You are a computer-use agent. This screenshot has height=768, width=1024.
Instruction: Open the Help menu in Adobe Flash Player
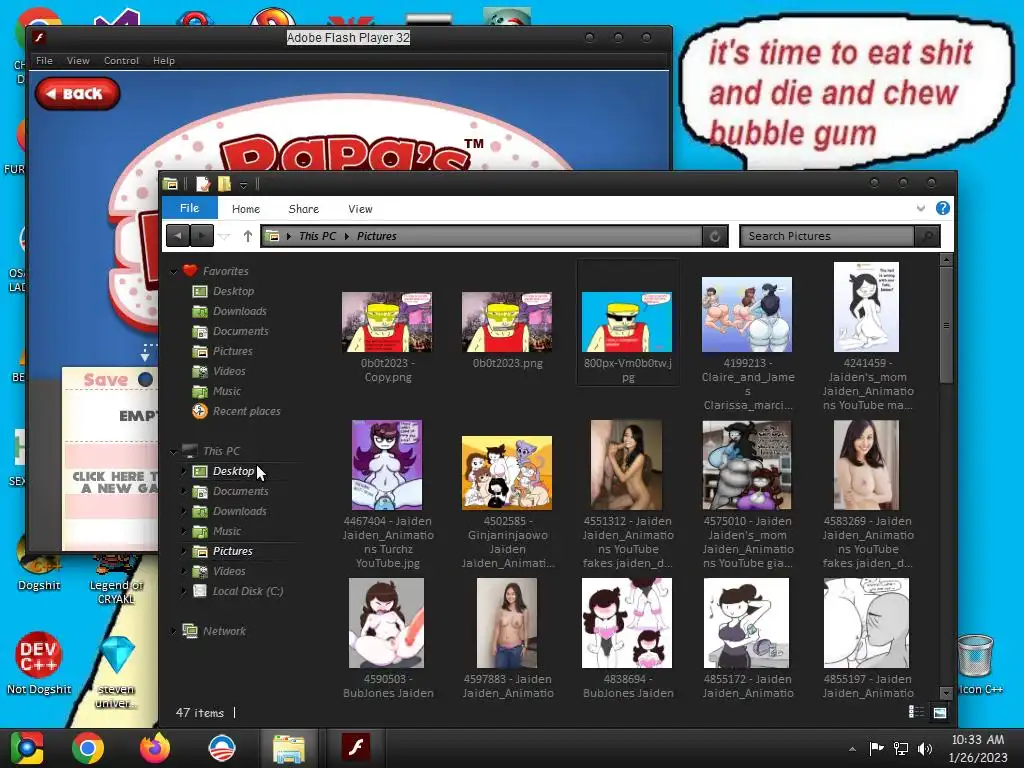coord(164,60)
